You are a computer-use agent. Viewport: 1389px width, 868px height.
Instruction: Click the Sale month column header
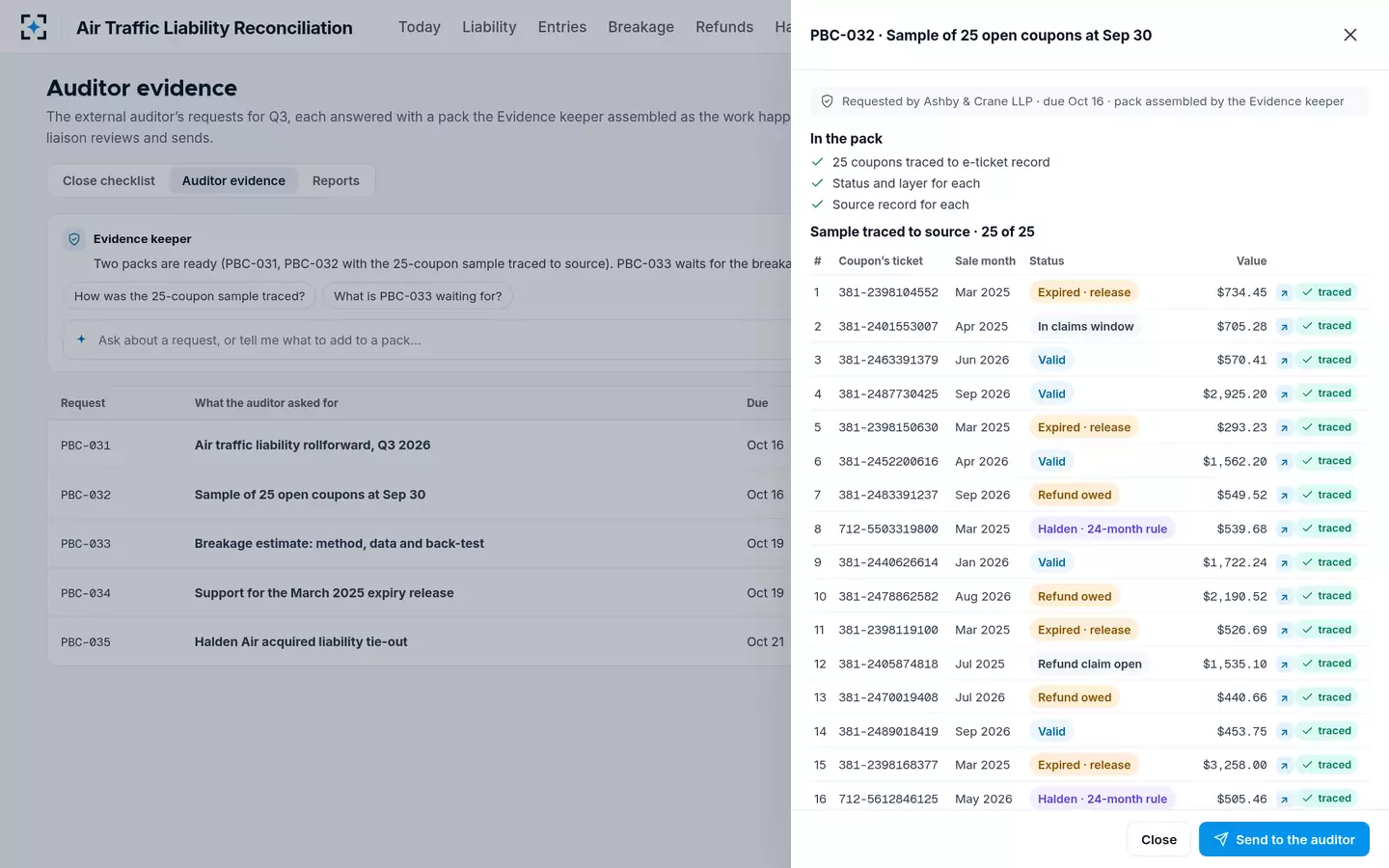click(x=985, y=260)
